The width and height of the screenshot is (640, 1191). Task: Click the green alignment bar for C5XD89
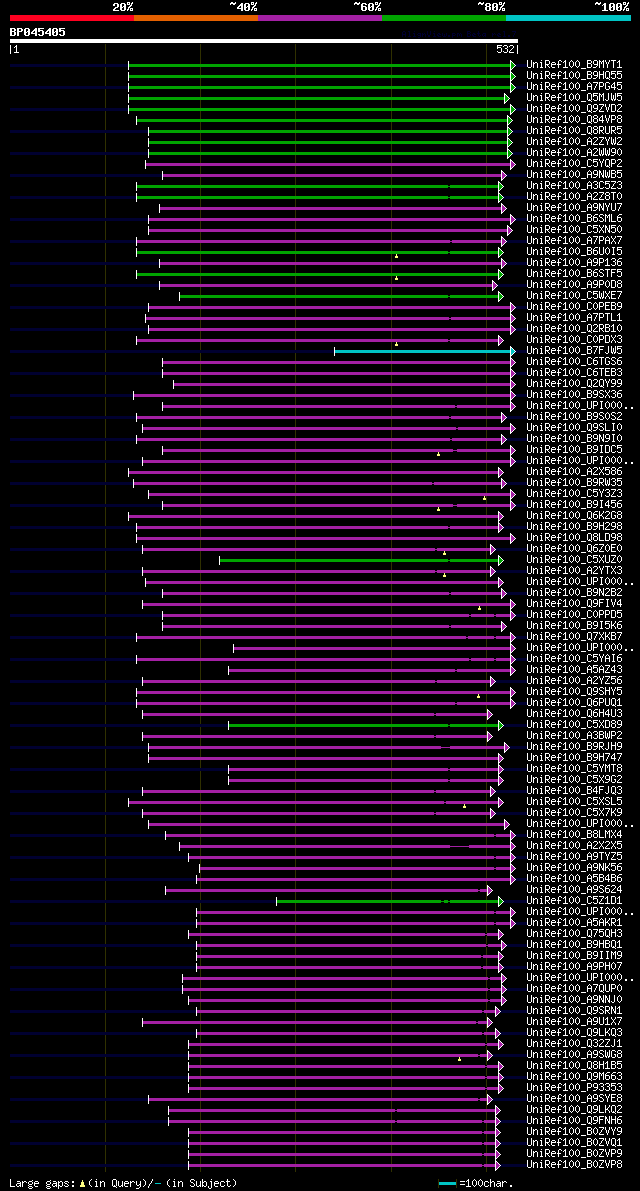pyautogui.click(x=364, y=725)
